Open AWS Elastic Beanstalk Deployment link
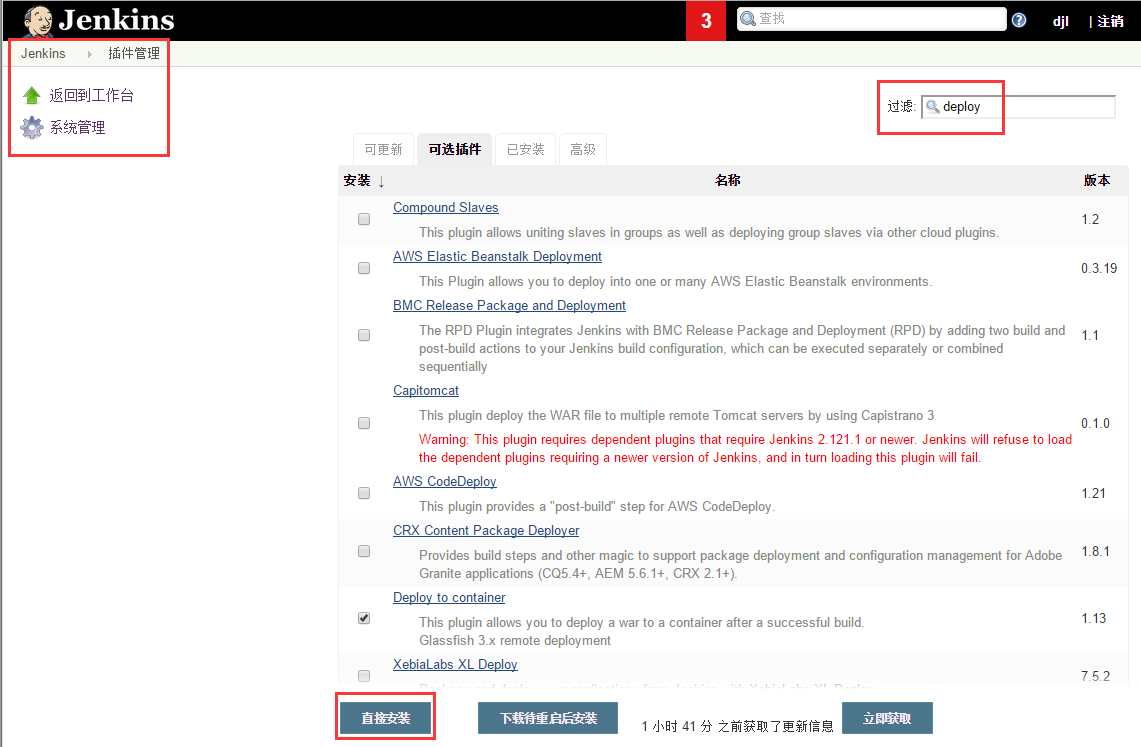The image size is (1141, 747). click(497, 256)
